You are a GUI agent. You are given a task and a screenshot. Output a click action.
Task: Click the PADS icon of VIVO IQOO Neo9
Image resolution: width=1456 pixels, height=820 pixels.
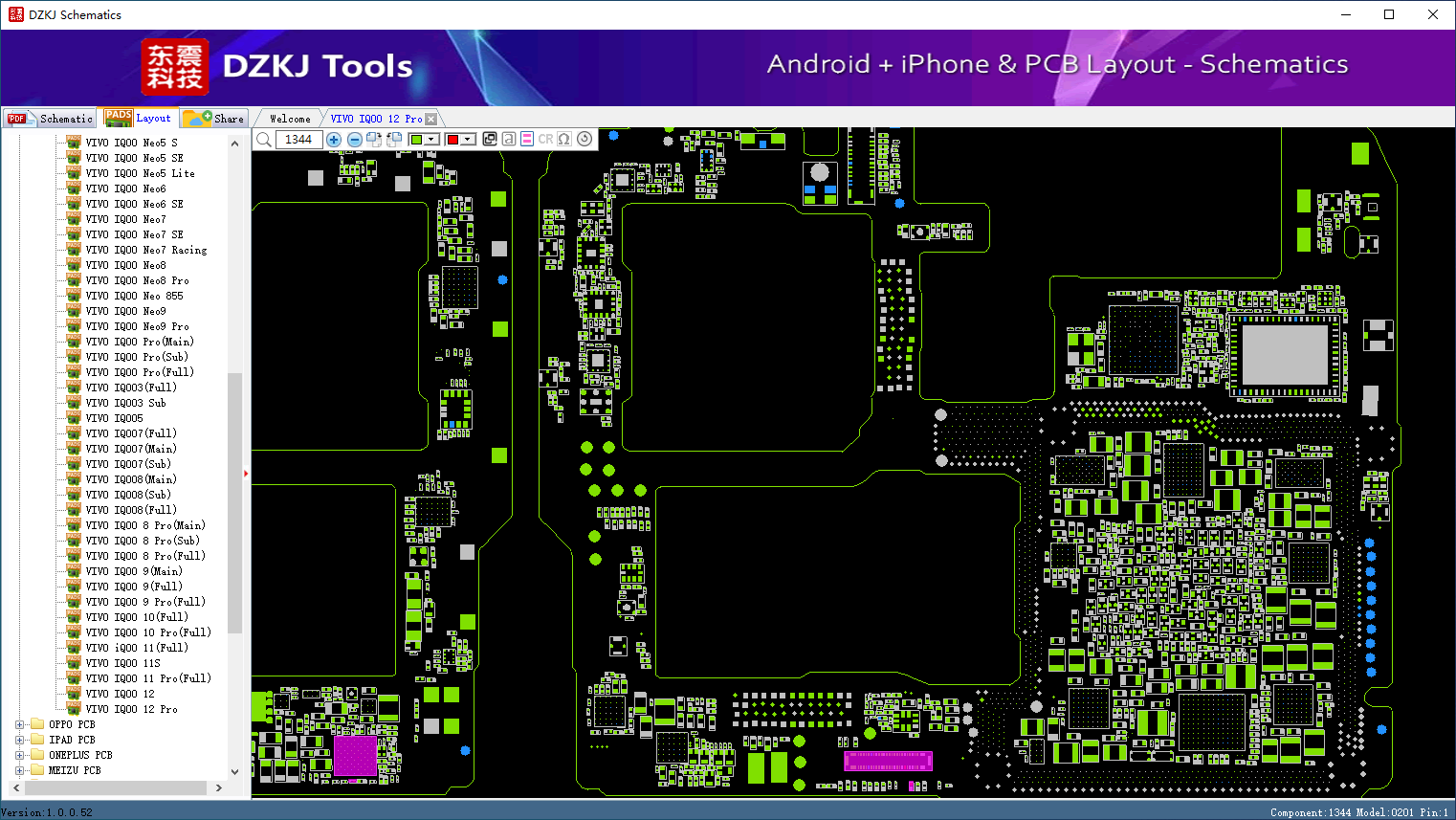pos(74,311)
